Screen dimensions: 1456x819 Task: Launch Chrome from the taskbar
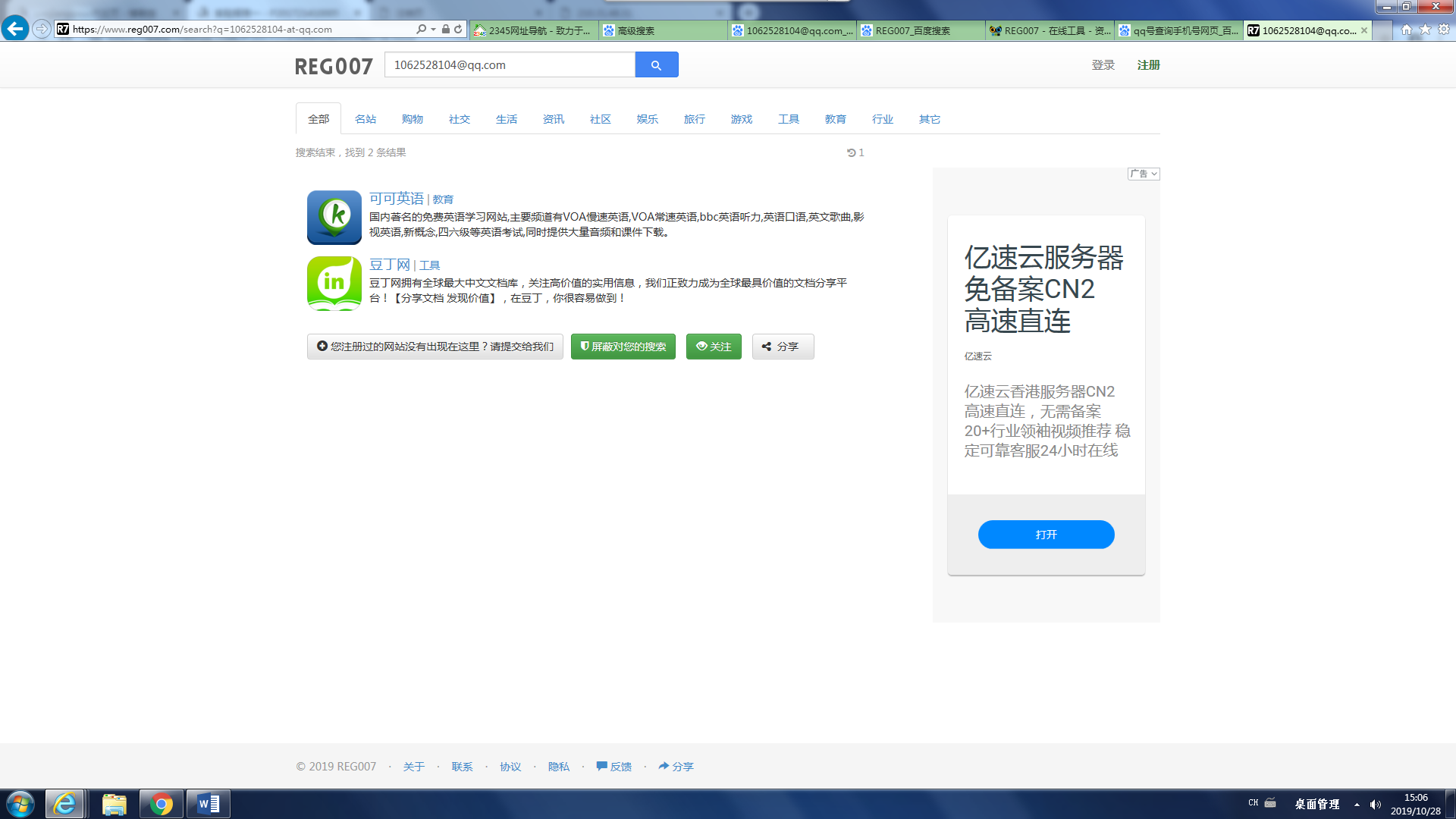coord(161,804)
